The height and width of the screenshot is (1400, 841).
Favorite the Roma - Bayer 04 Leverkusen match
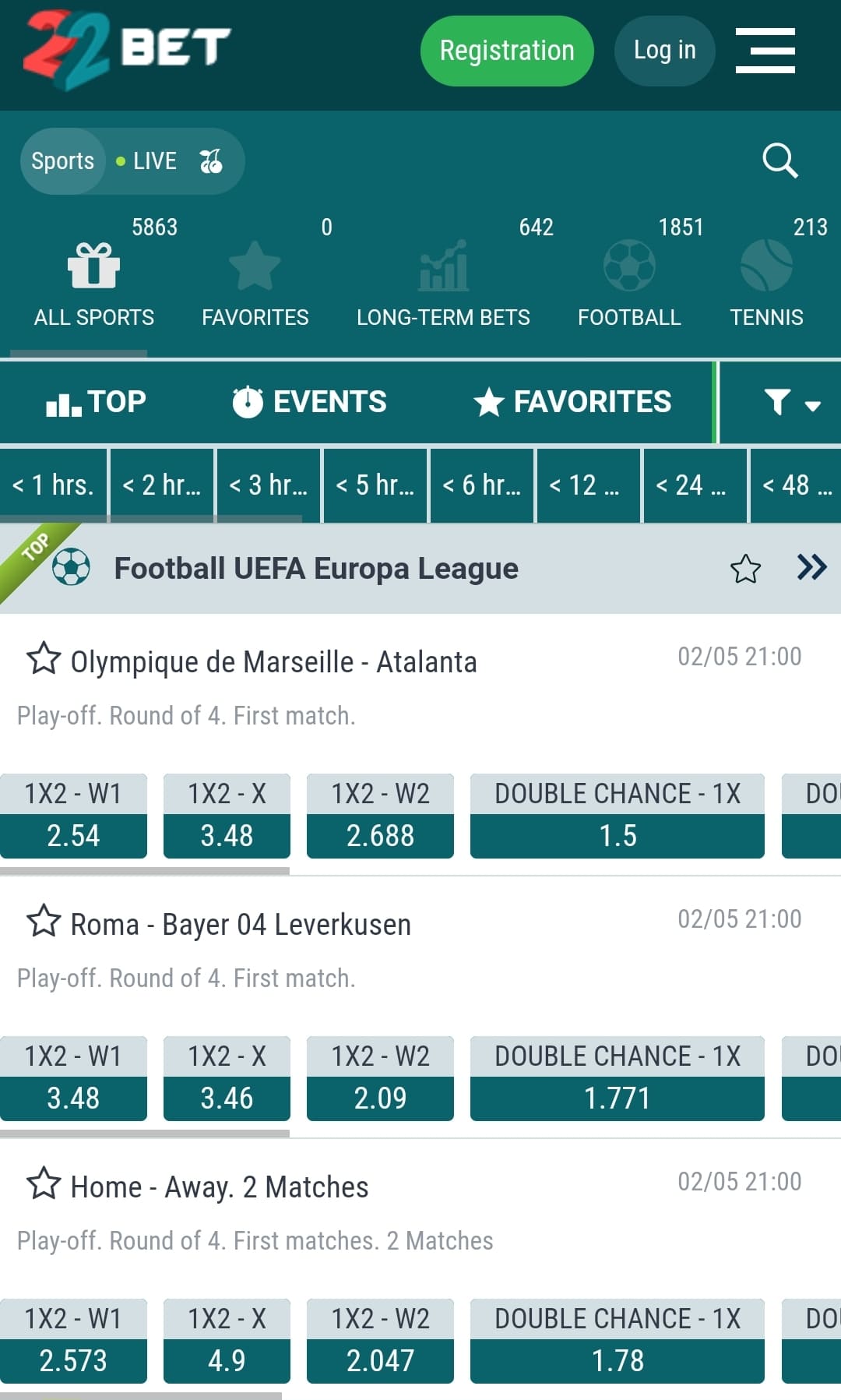44,921
